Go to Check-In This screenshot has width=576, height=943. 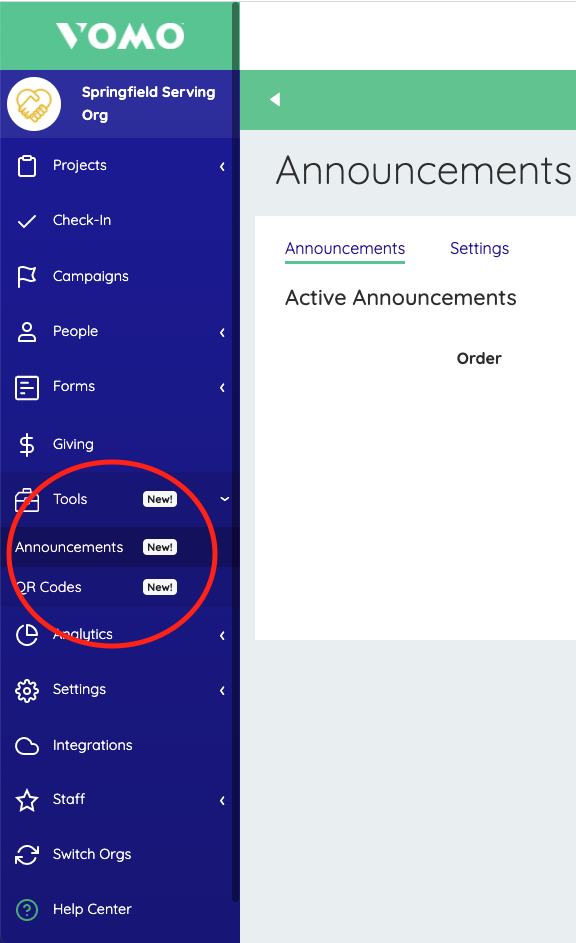[x=82, y=220]
